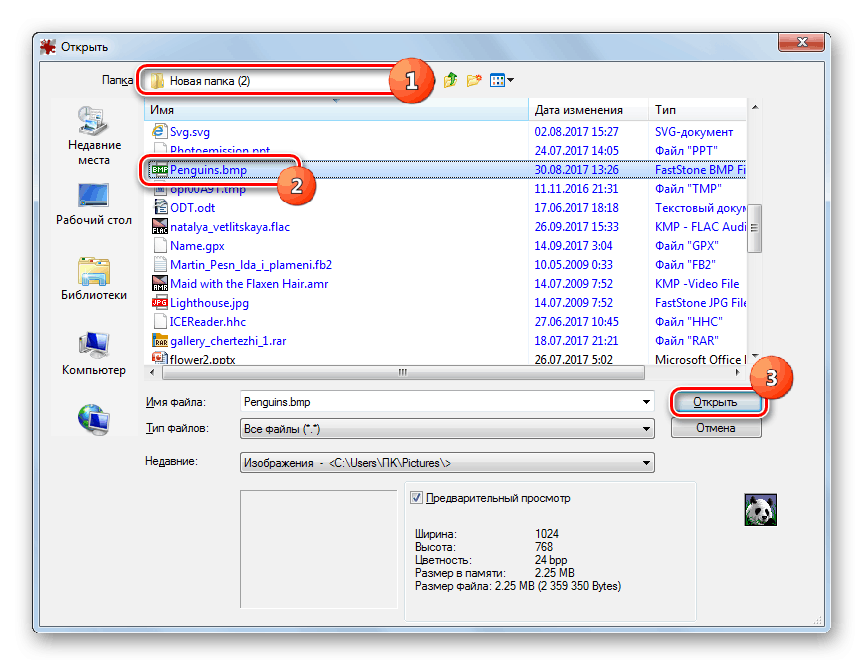Viewport: 864px width, 666px height.
Task: Click the date 18.07.2017 21:21
Action: tap(576, 340)
